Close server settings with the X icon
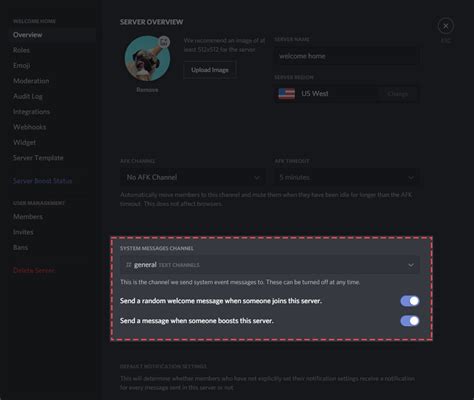 (446, 26)
